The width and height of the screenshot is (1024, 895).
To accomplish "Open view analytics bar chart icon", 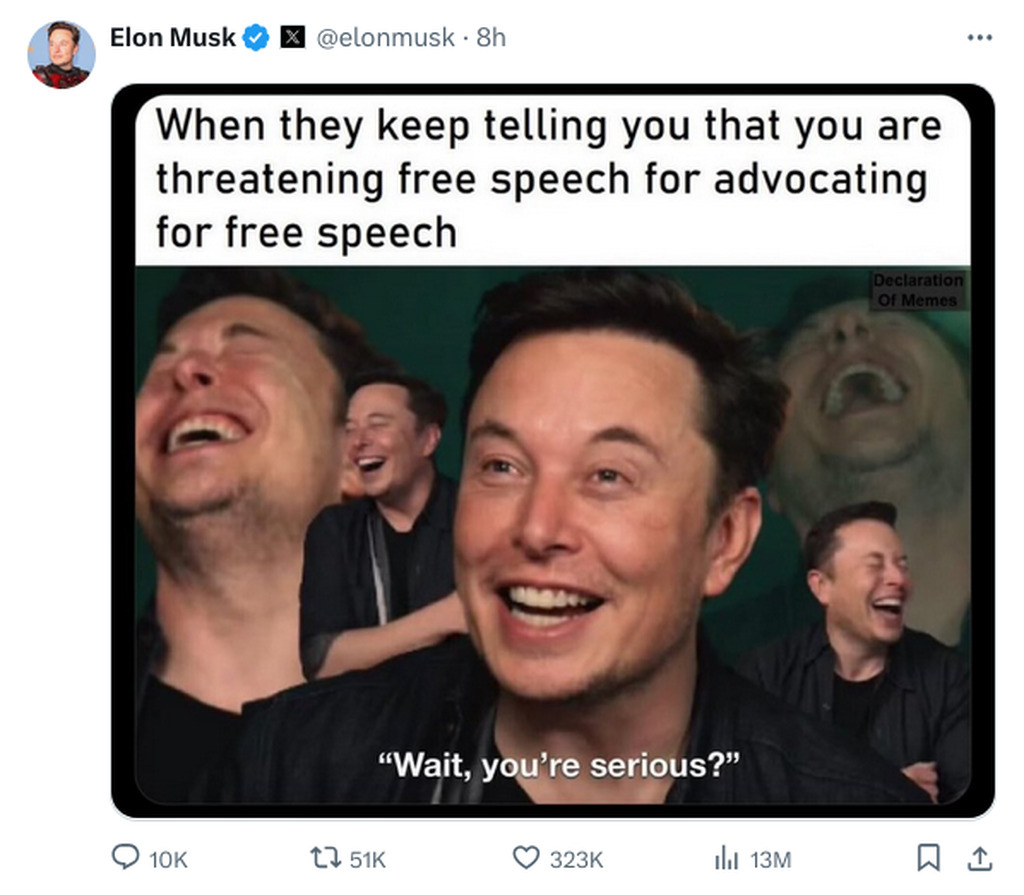I will pyautogui.click(x=726, y=858).
